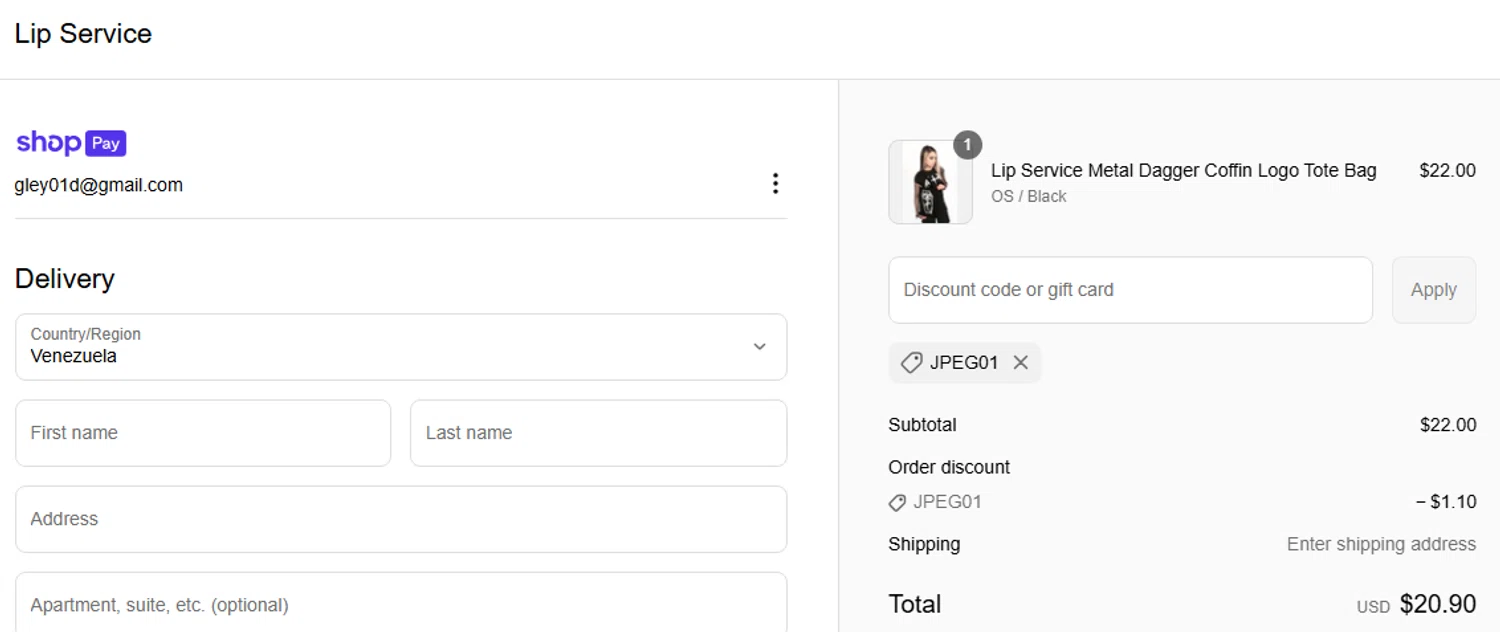
Task: Click the gley01d@gmail.com email text
Action: coord(99,185)
